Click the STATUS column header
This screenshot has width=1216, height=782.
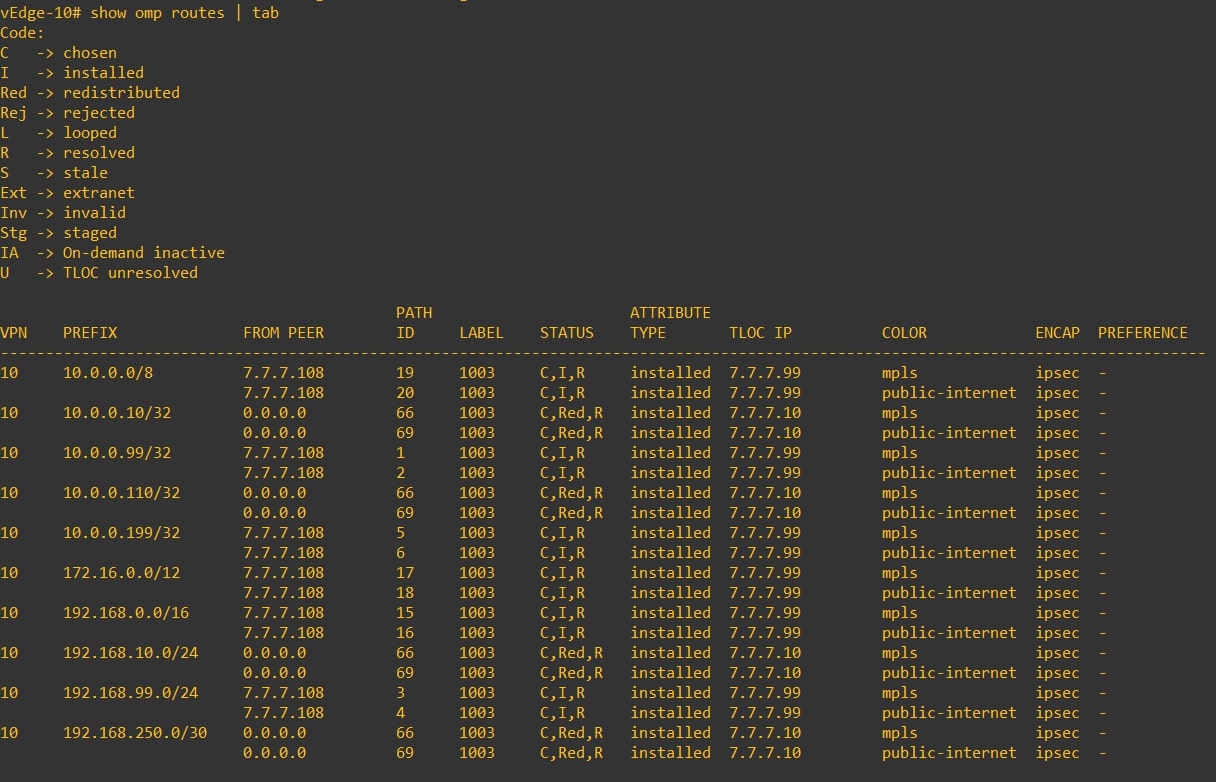point(567,332)
